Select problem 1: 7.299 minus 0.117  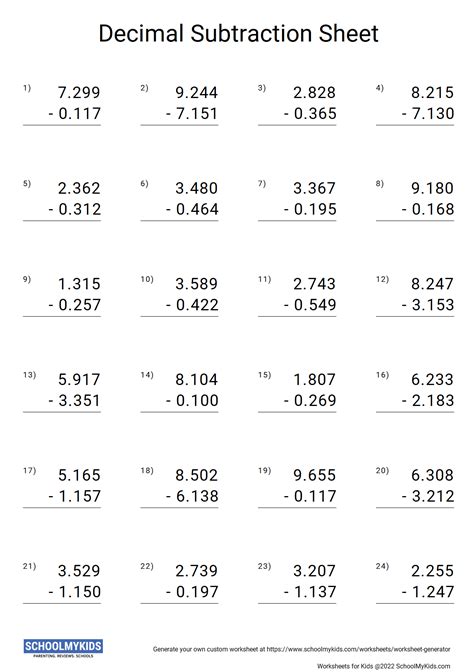[x=62, y=105]
